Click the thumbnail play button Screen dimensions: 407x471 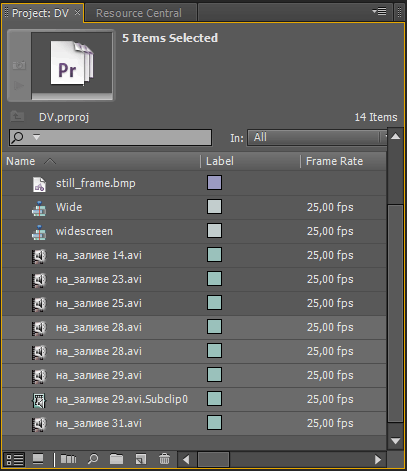[19, 86]
